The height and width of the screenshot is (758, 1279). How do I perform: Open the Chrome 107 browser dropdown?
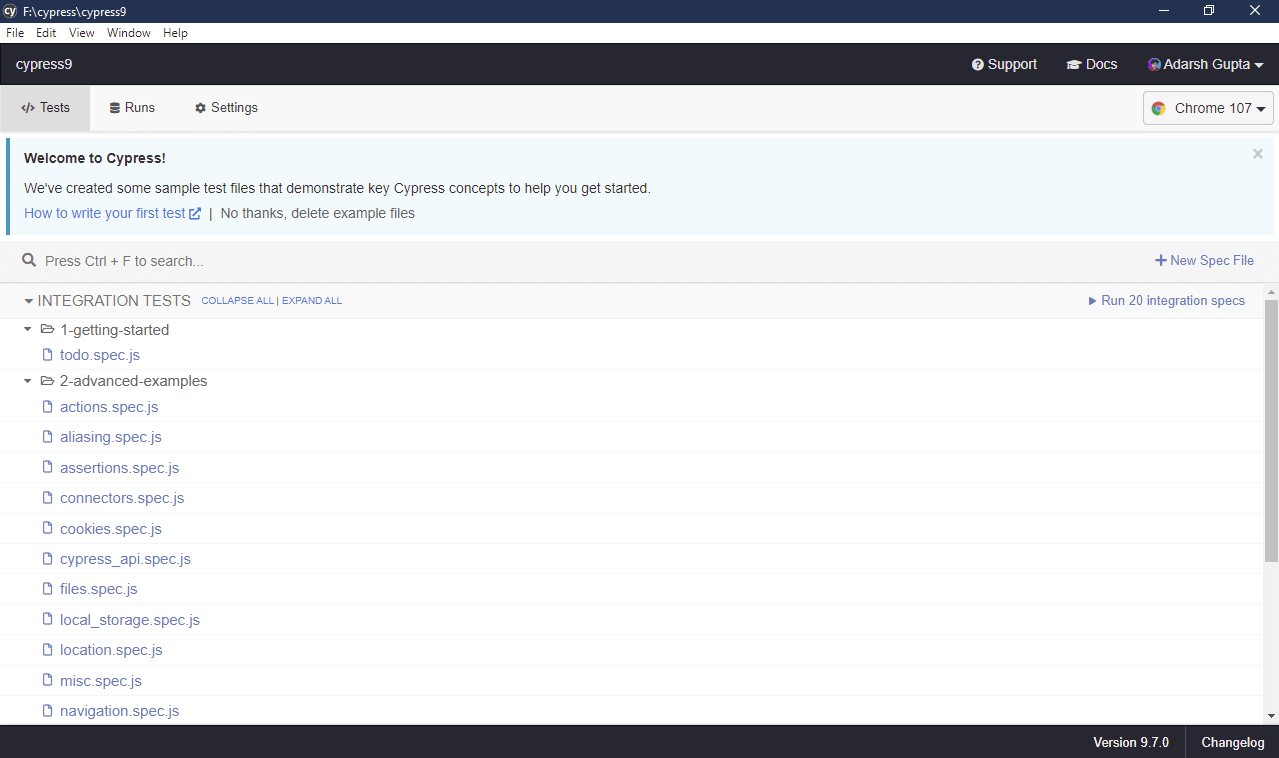coord(1208,108)
